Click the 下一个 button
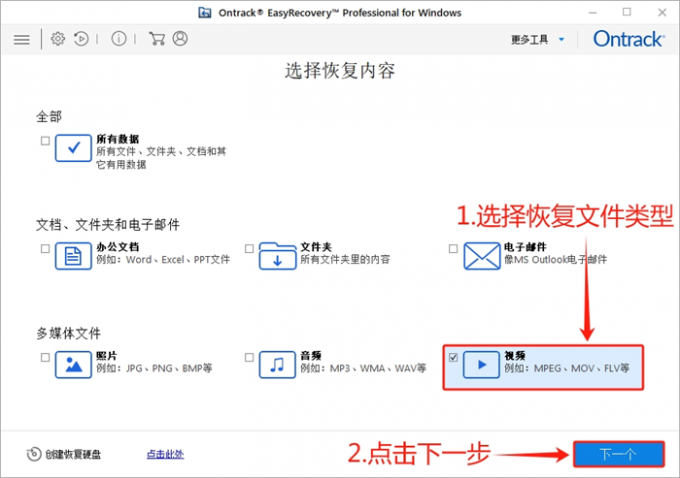 coord(619,454)
